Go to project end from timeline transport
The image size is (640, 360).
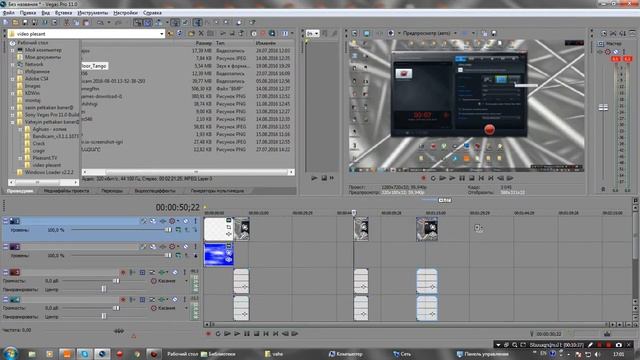[276, 334]
